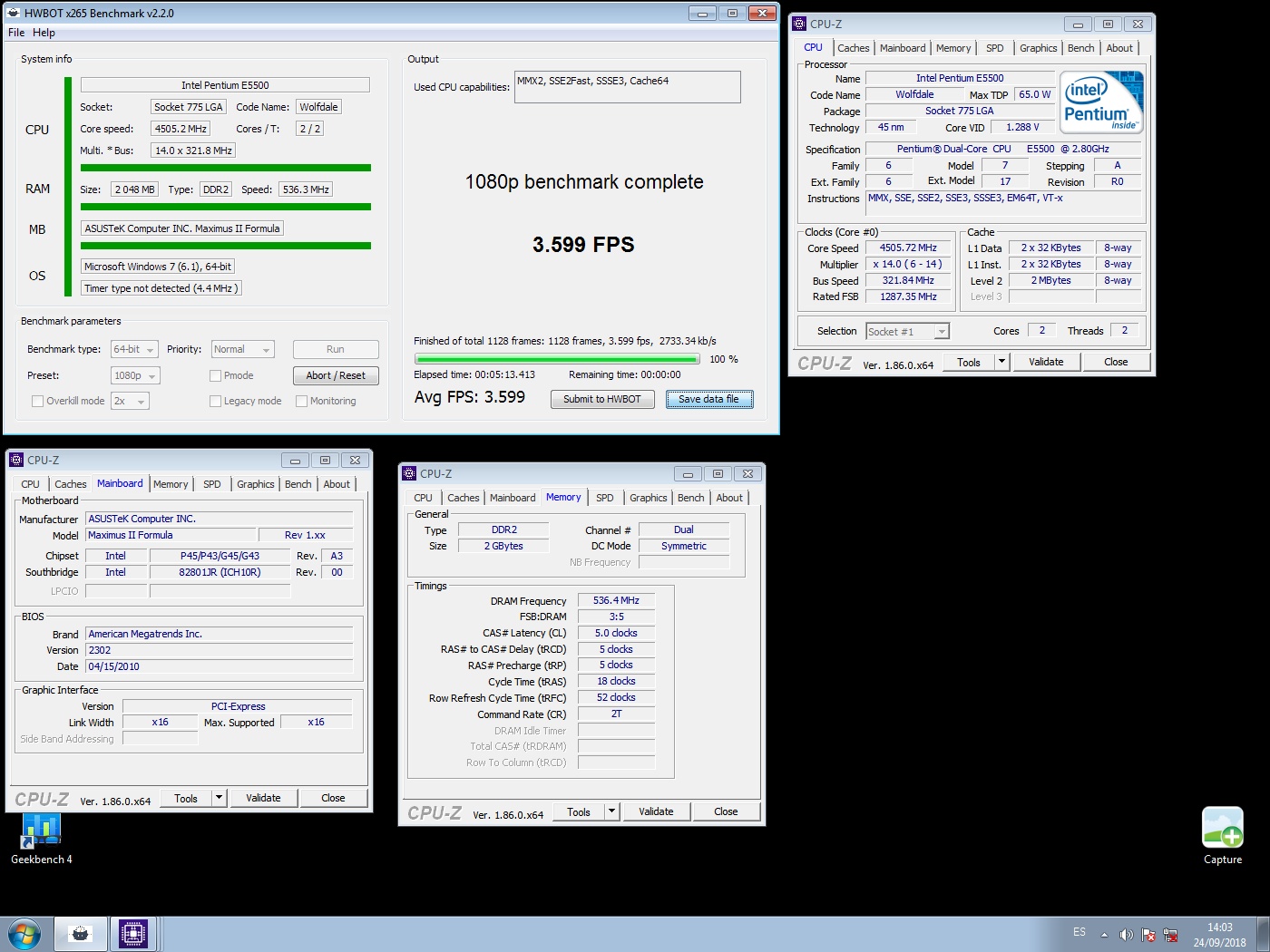Image resolution: width=1270 pixels, height=952 pixels.
Task: Click Validate in Mainboard CPU-Z window
Action: (x=263, y=798)
